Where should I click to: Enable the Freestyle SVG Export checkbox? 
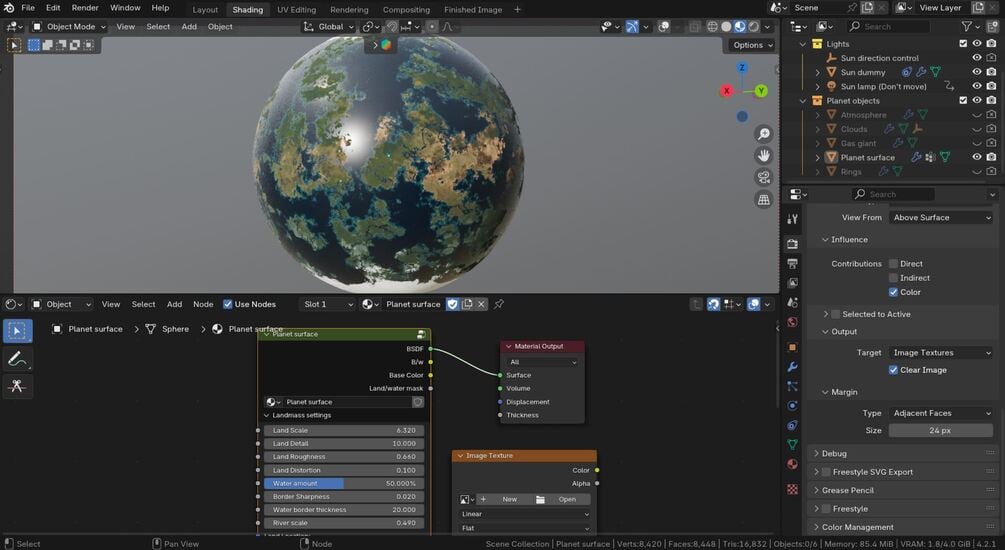click(826, 472)
